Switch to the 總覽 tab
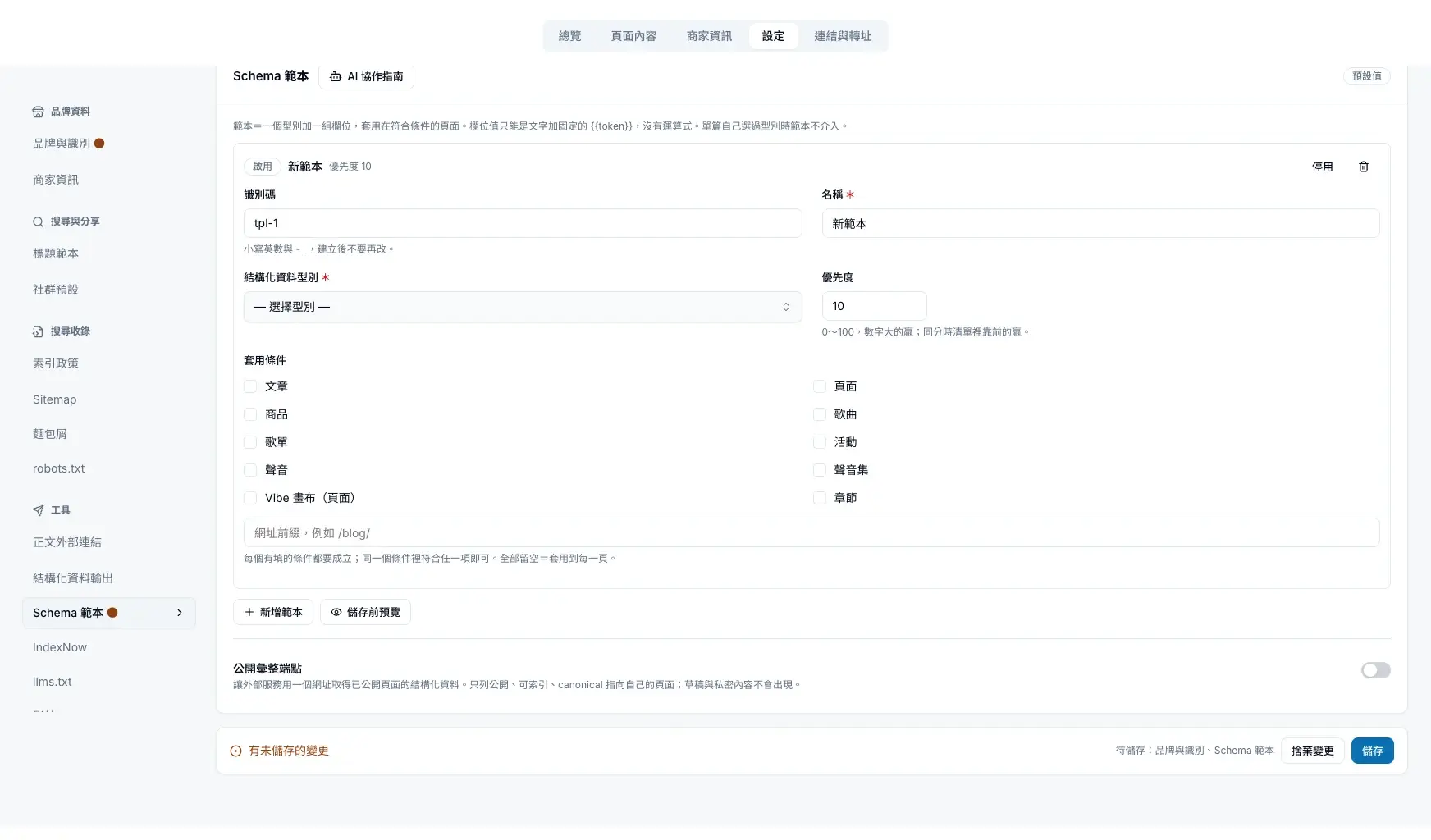 click(569, 36)
